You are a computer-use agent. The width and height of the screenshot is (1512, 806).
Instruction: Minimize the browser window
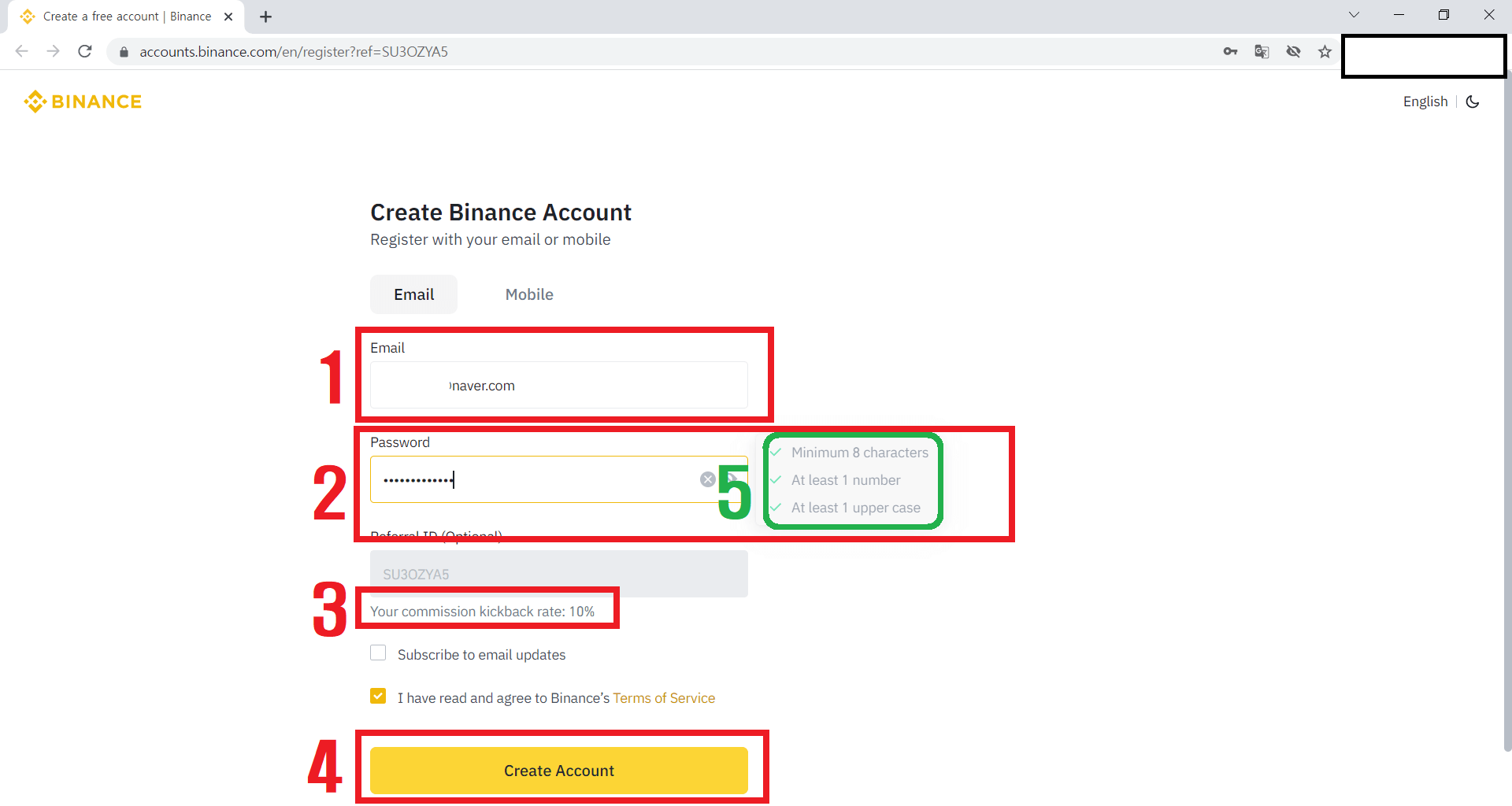(x=1399, y=15)
